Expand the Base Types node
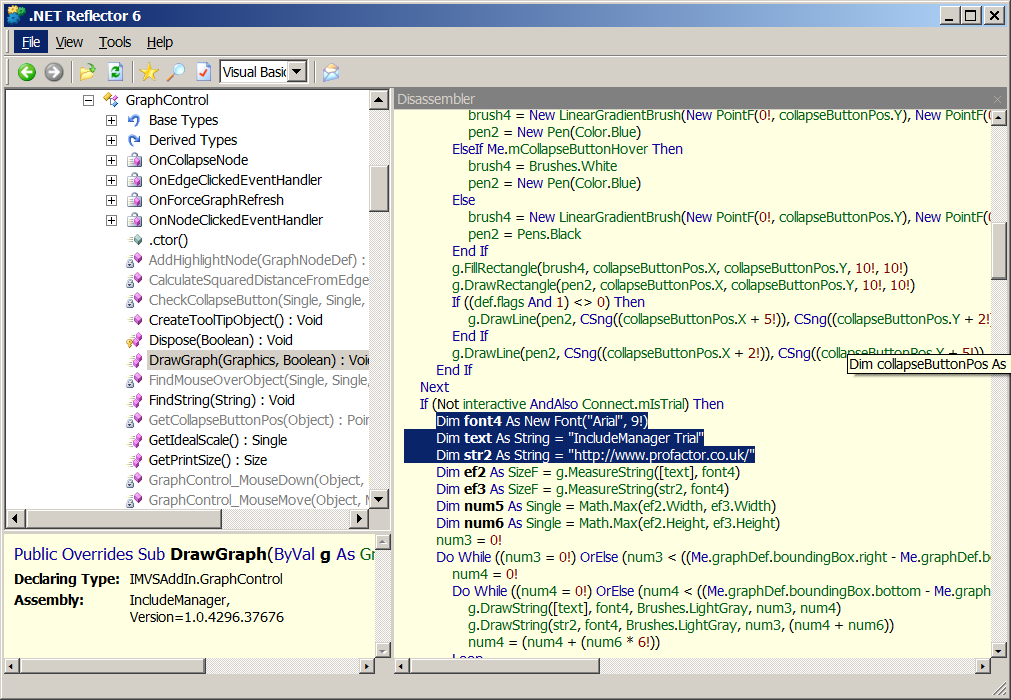 point(111,120)
